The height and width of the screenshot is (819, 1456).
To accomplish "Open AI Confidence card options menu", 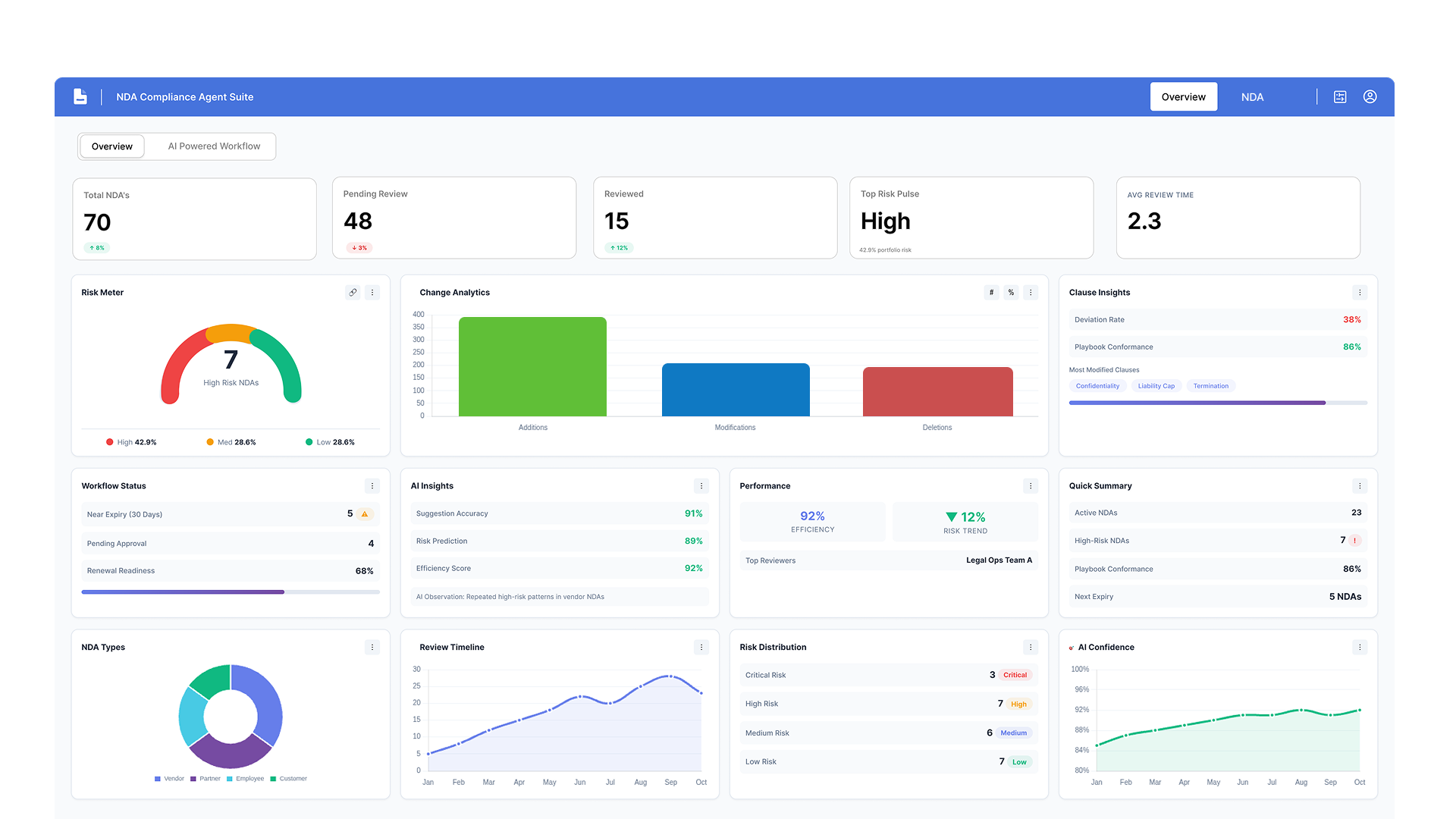I will (x=1360, y=647).
